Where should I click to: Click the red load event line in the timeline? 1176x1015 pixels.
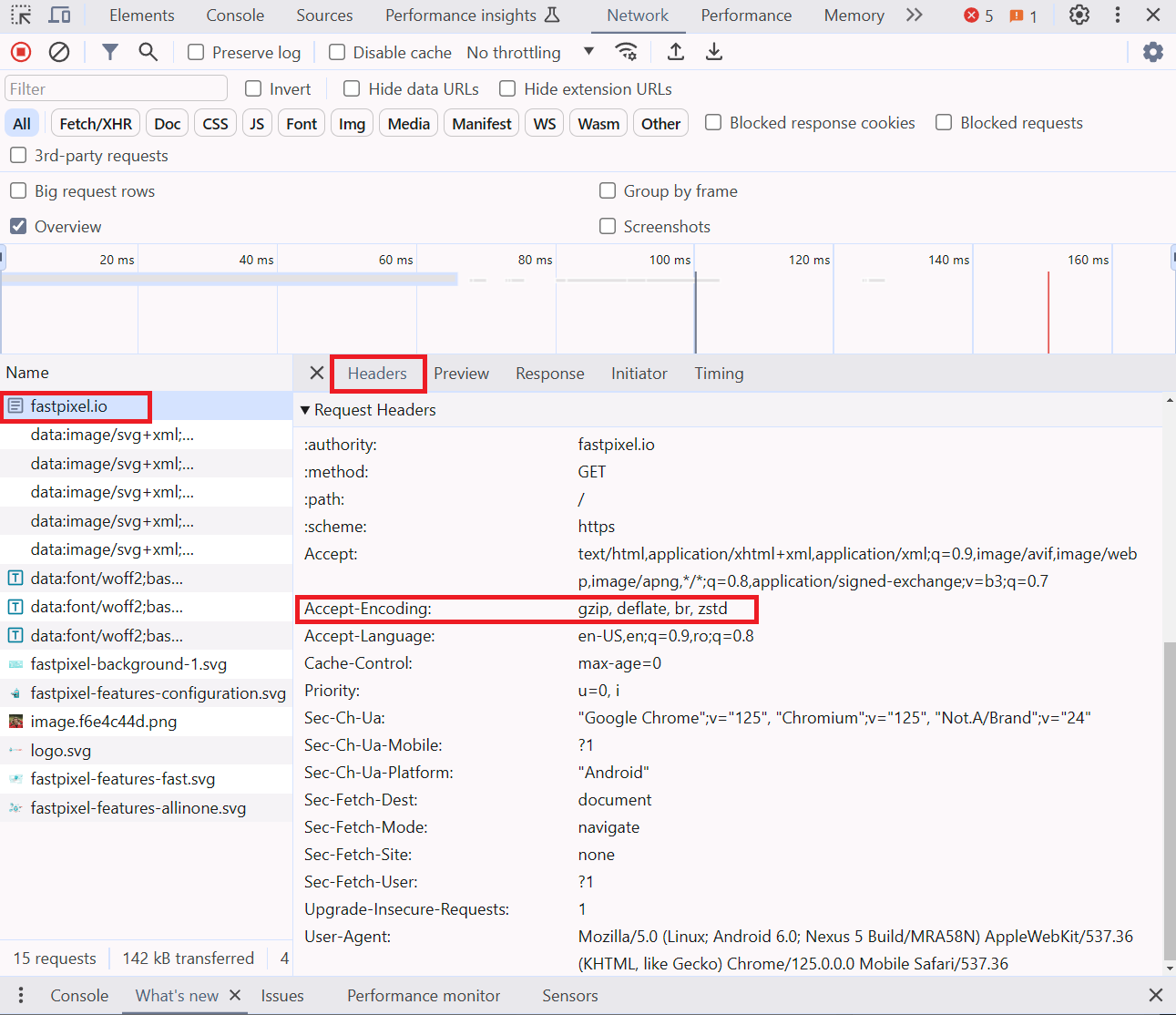1048,312
